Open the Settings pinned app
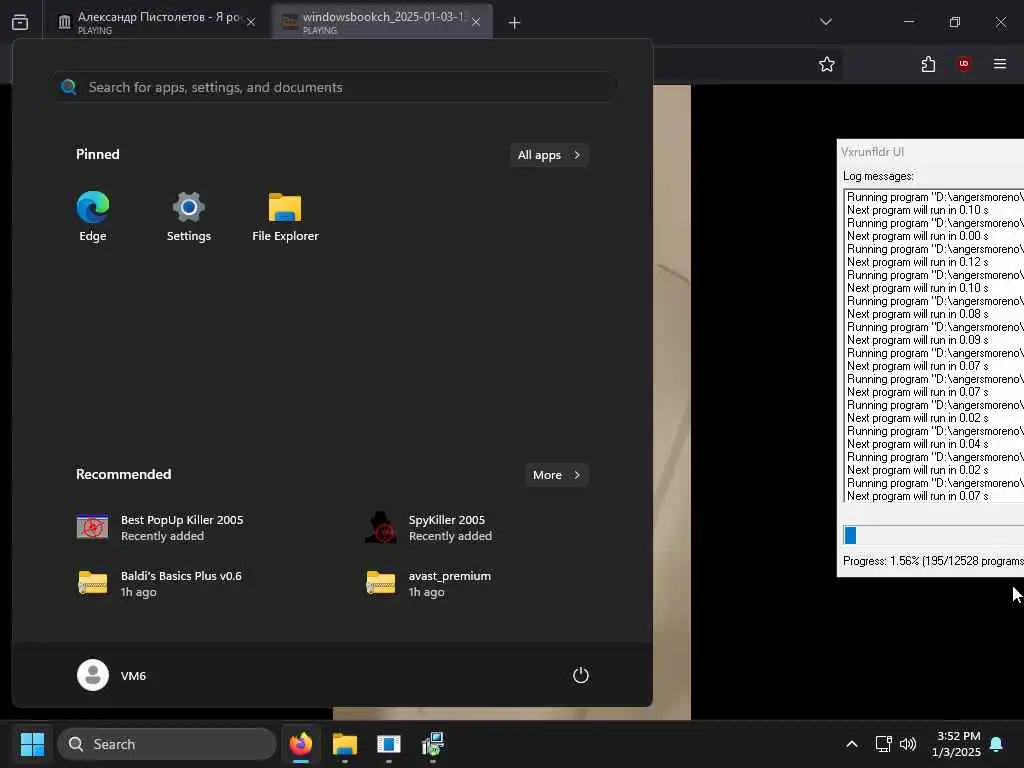This screenshot has width=1024, height=768. [x=189, y=217]
